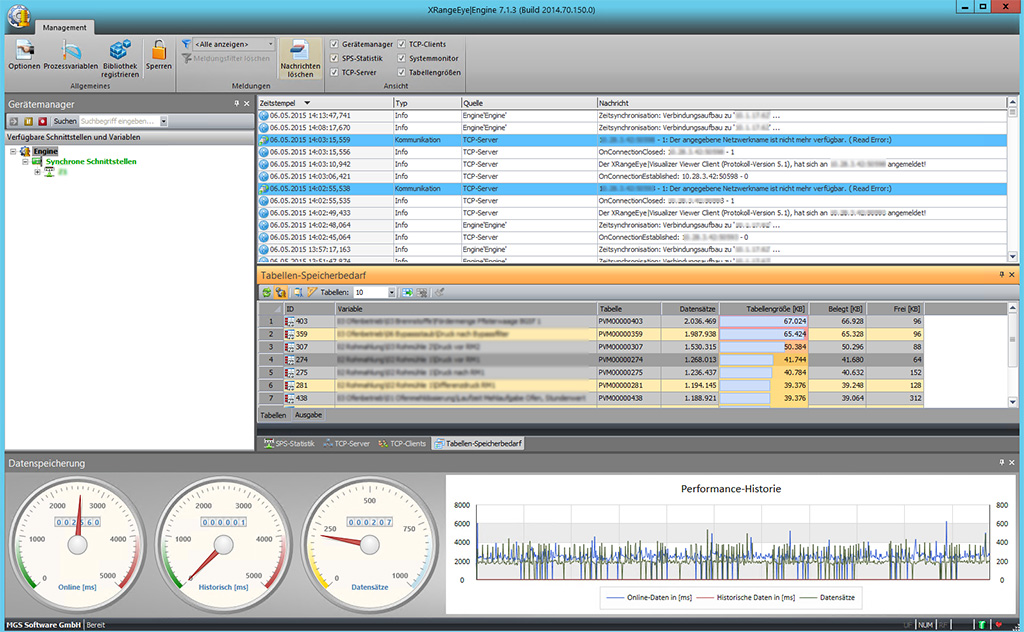This screenshot has height=632, width=1024.
Task: Click the Prozessvariablen ribbon icon
Action: pyautogui.click(x=70, y=54)
